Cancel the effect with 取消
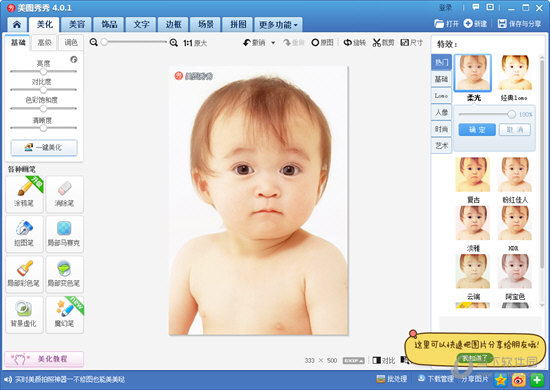Image resolution: width=550 pixels, height=390 pixels. [515, 130]
